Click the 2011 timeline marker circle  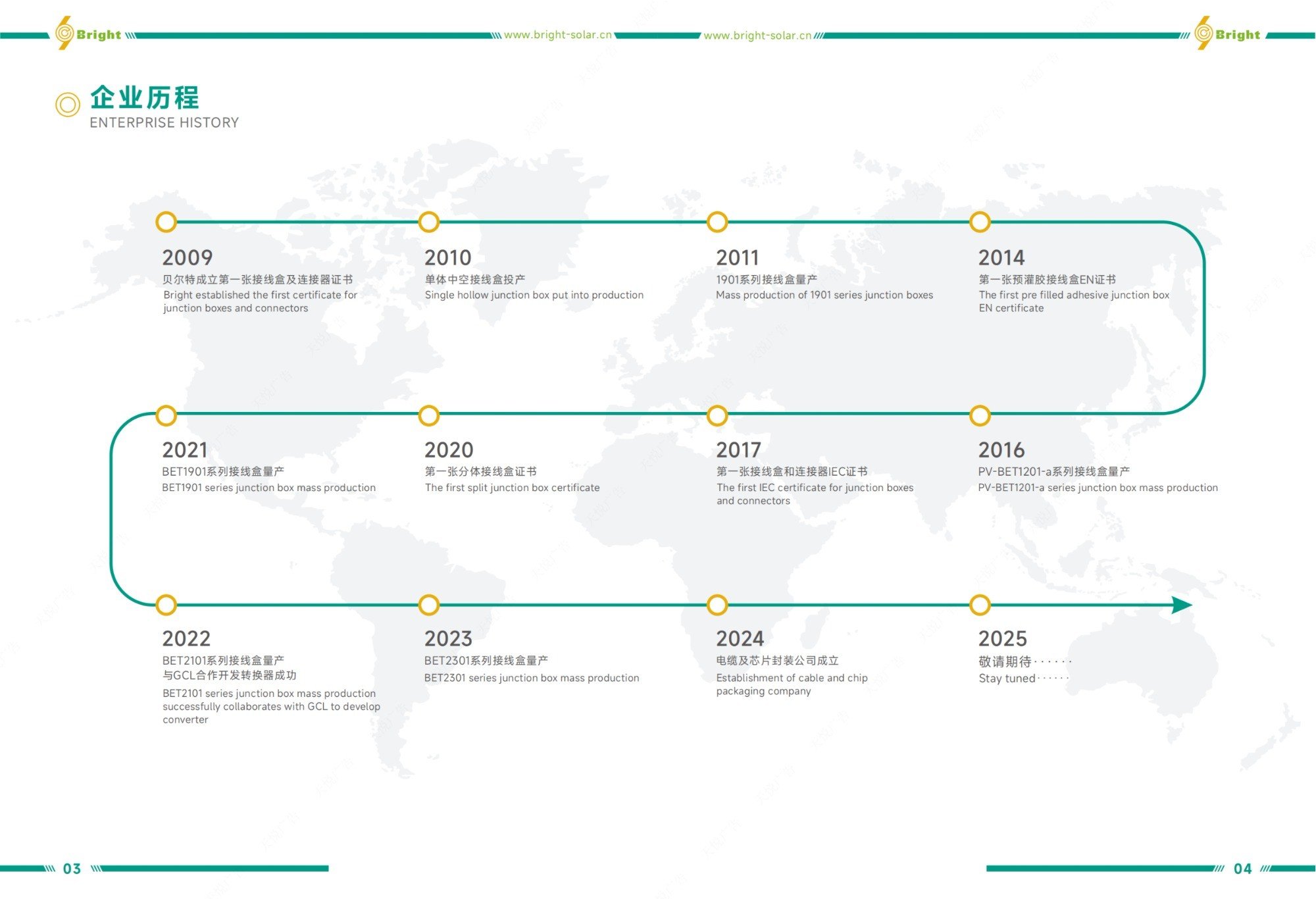coord(717,222)
